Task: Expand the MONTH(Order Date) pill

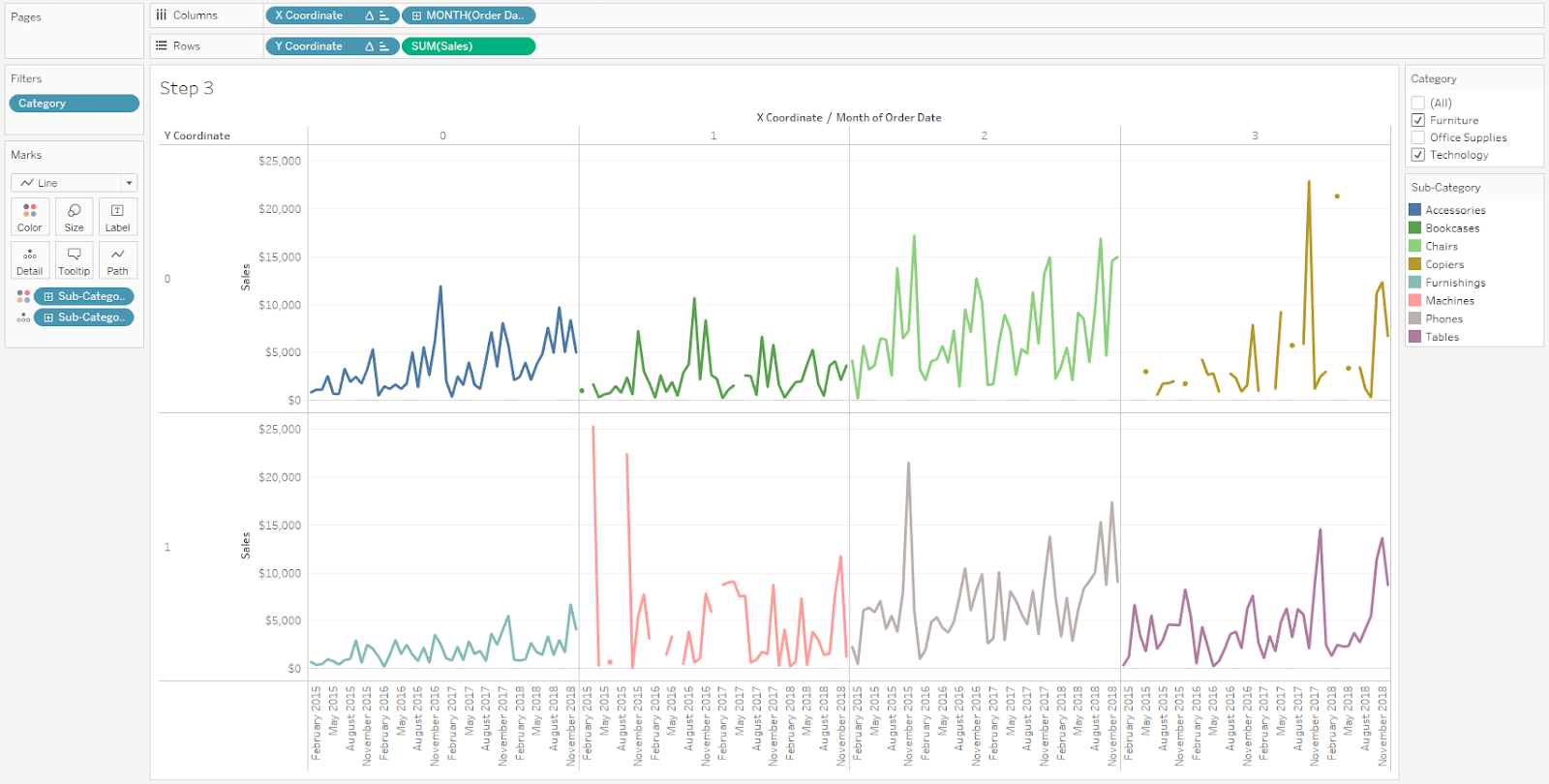Action: (x=416, y=15)
